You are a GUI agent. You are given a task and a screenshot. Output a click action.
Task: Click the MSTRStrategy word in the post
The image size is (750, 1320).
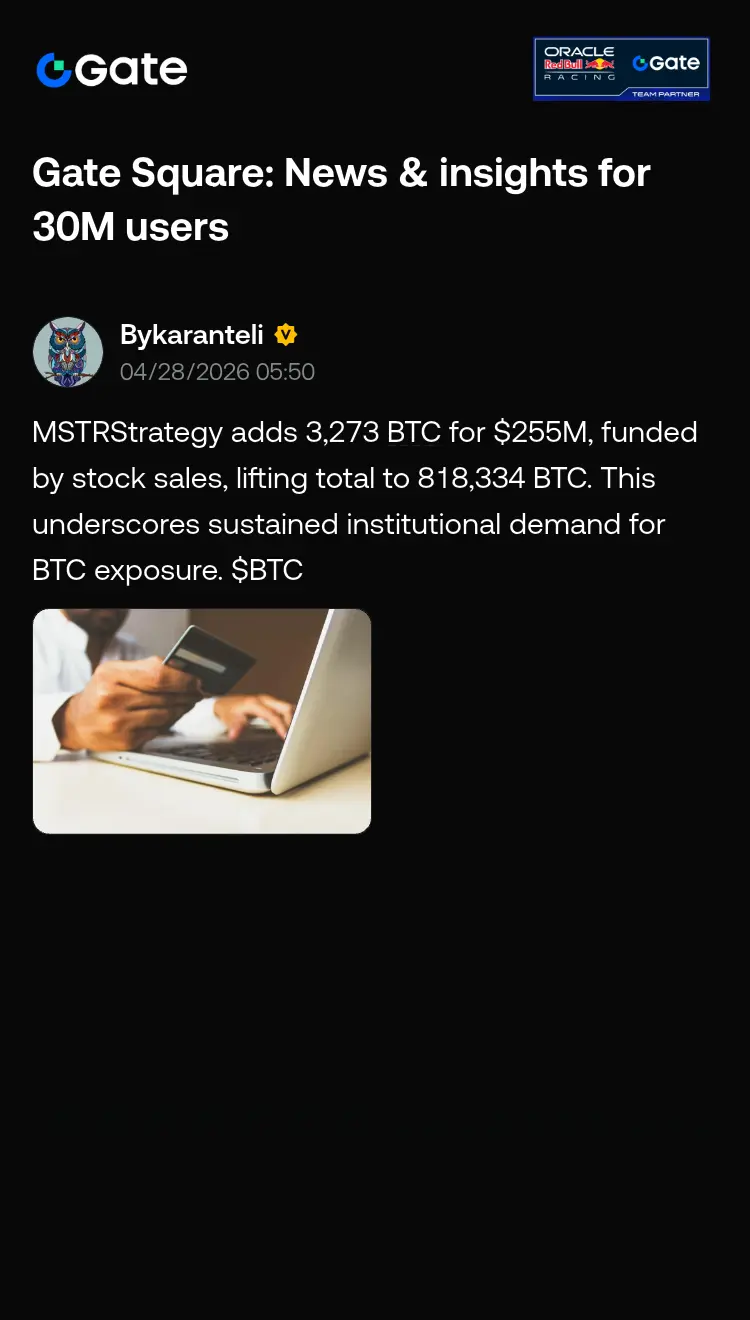[x=128, y=433]
